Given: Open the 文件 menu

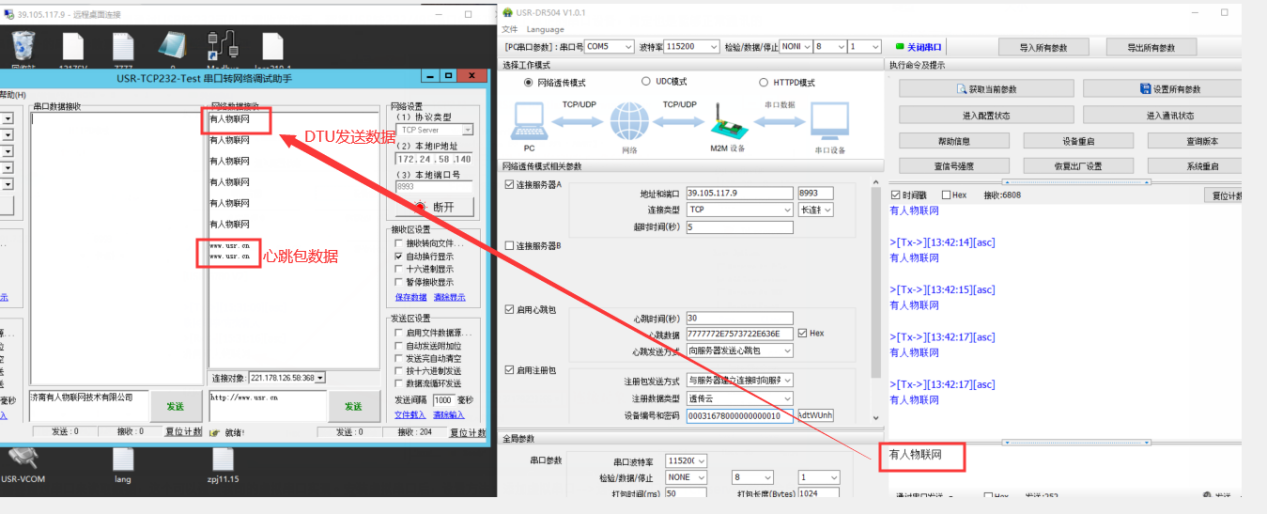Looking at the screenshot, I should pyautogui.click(x=511, y=29).
